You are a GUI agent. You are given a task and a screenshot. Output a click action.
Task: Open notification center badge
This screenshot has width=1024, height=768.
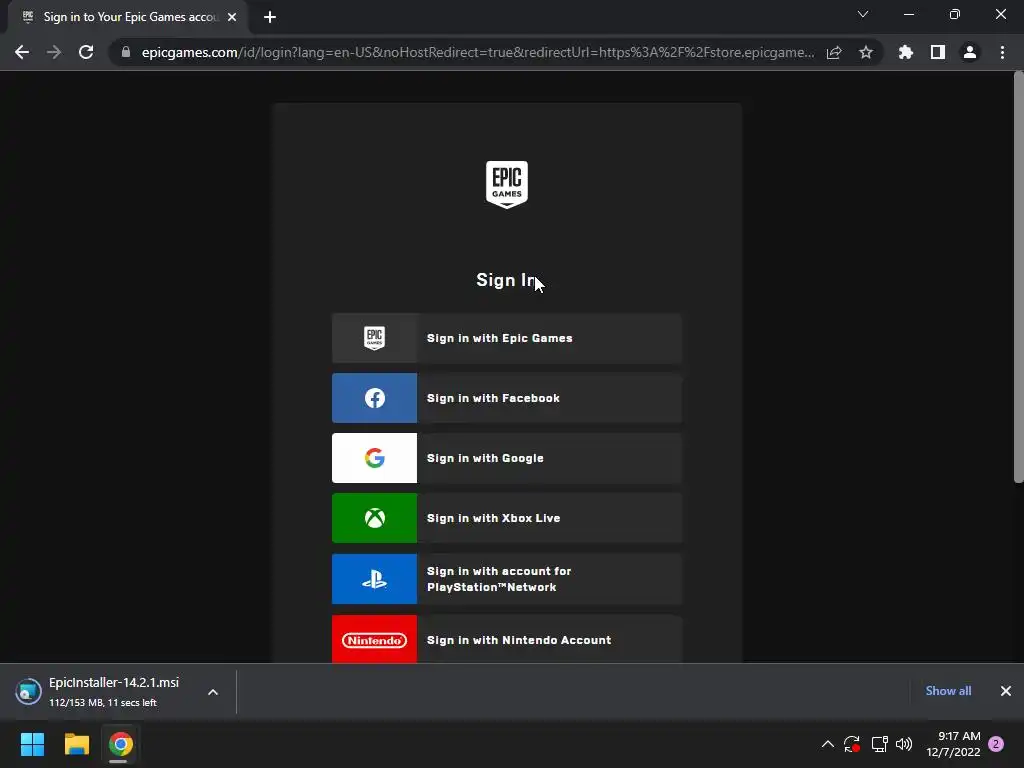point(996,744)
